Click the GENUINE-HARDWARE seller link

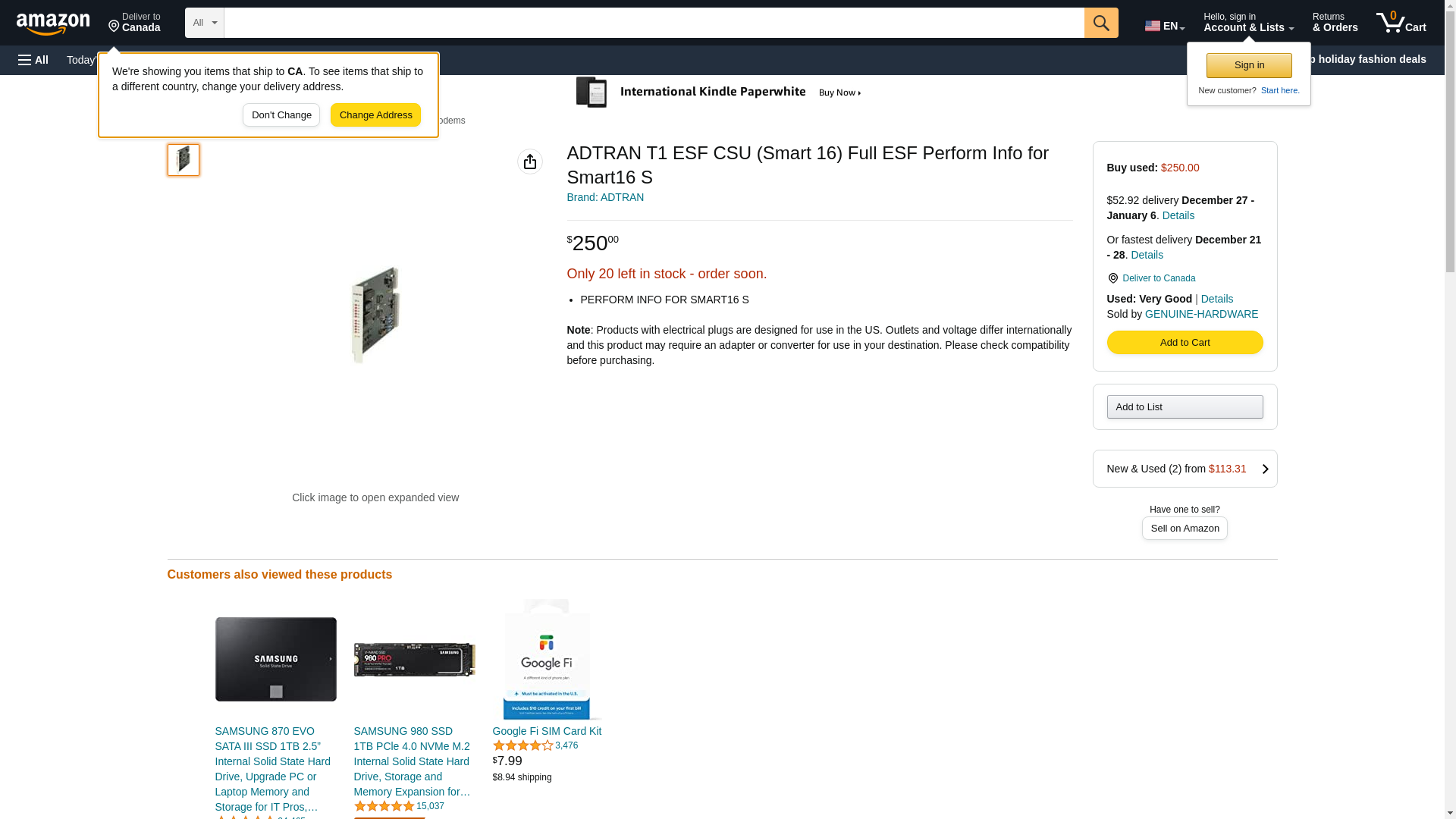[x=1201, y=314]
